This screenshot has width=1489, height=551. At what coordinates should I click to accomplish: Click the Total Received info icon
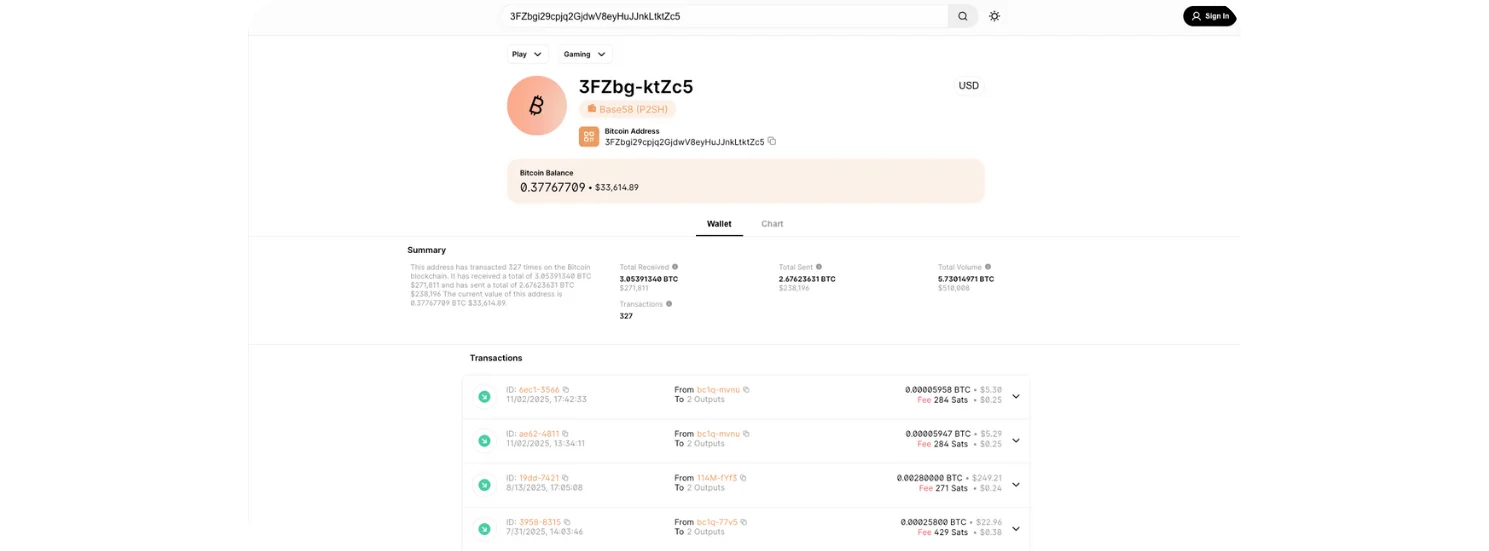(675, 267)
